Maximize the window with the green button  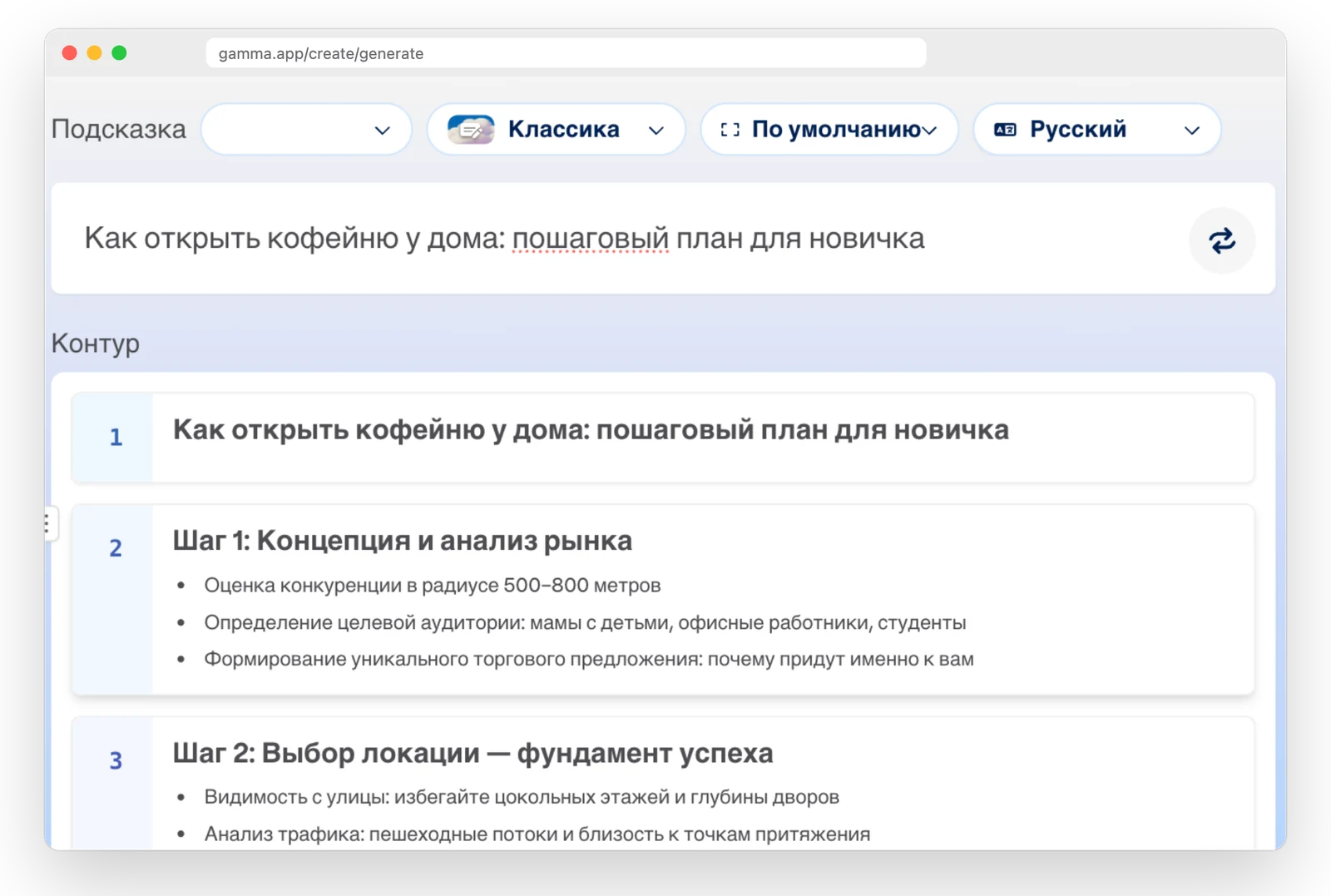click(x=120, y=53)
